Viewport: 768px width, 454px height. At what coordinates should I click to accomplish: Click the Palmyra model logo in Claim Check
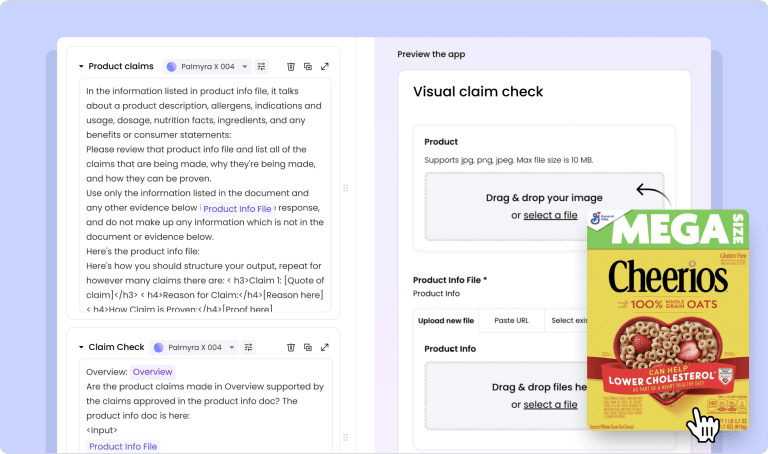click(x=159, y=347)
